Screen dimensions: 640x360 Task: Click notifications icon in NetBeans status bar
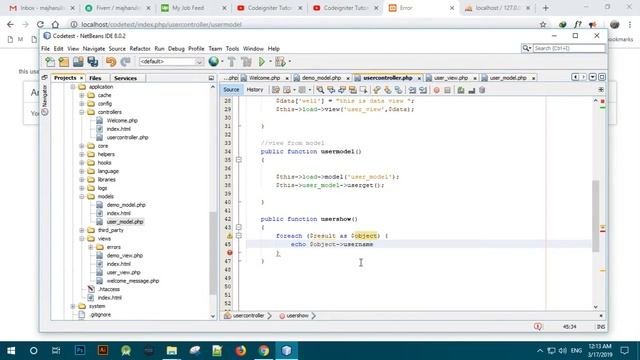538,327
